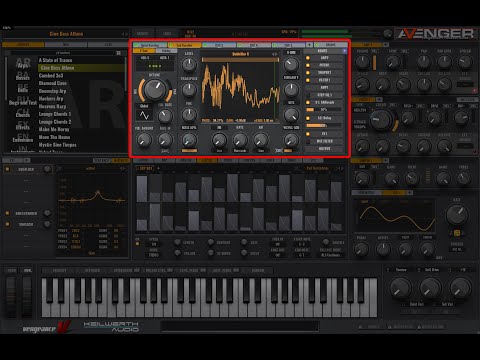Click the oscillator waveform next/previous arrows
This screenshot has height=360, width=480.
(274, 54)
